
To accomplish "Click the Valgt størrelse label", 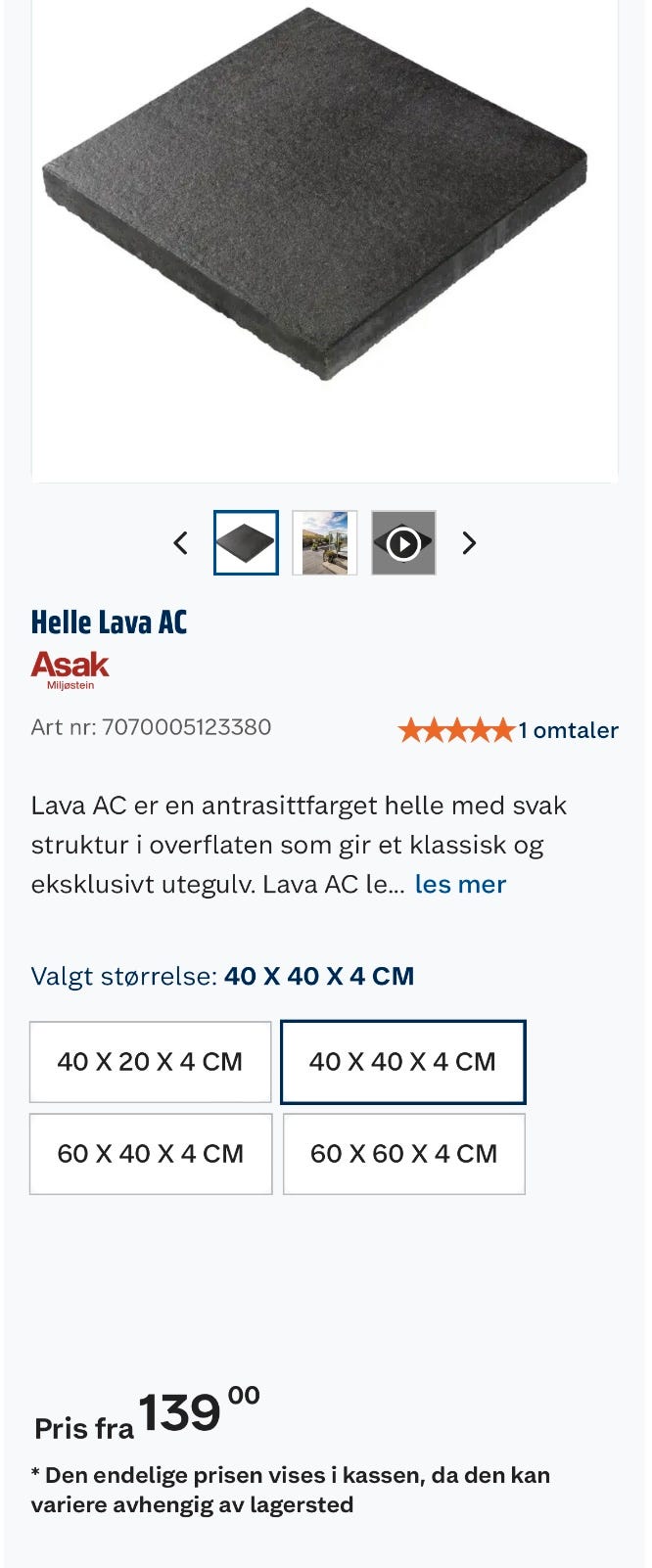I will coord(123,976).
